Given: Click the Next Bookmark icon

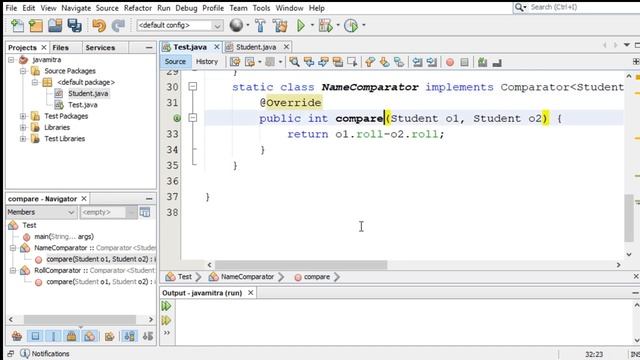Looking at the screenshot, I should (384, 62).
